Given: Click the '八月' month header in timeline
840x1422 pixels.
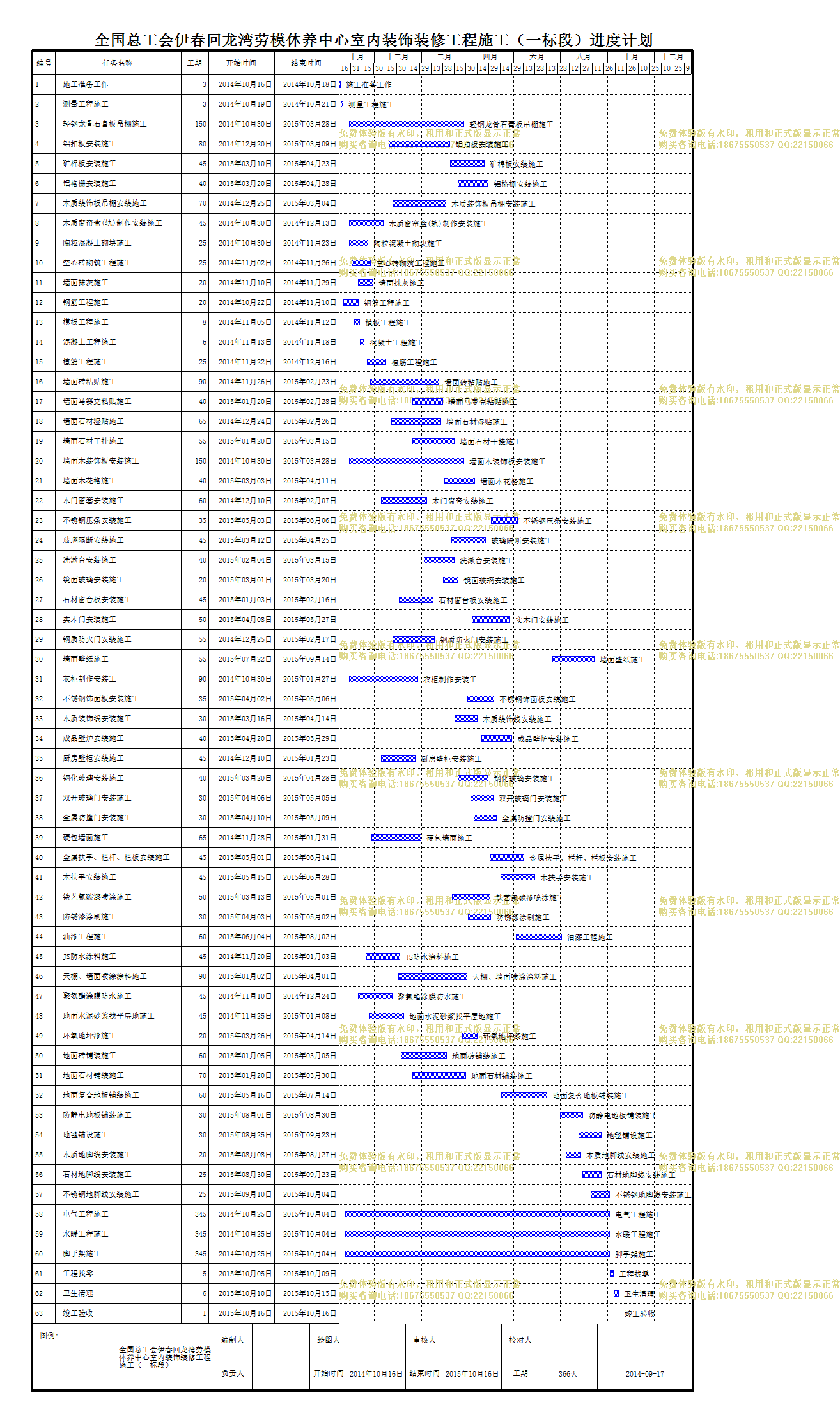Looking at the screenshot, I should coord(583,57).
